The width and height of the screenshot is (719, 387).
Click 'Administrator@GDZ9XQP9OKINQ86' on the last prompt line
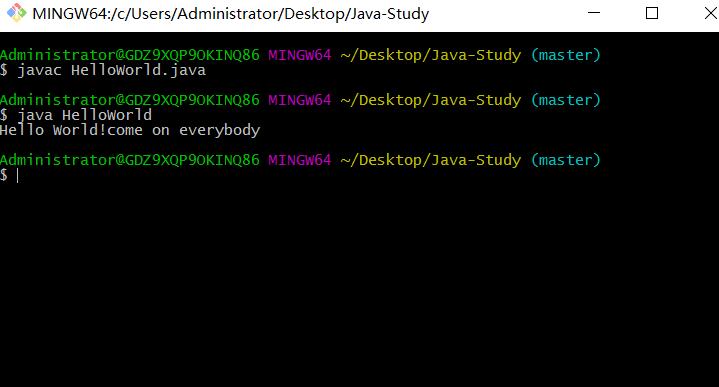coord(130,160)
